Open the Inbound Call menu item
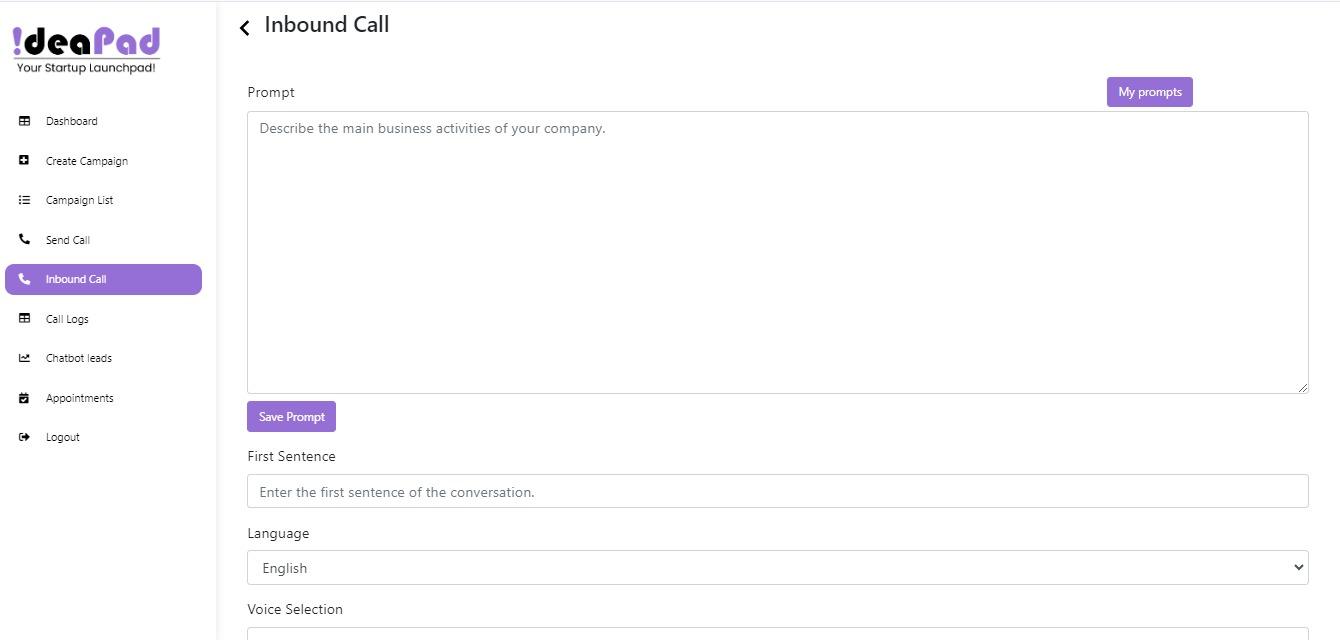Image resolution: width=1340 pixels, height=640 pixels. pos(103,280)
